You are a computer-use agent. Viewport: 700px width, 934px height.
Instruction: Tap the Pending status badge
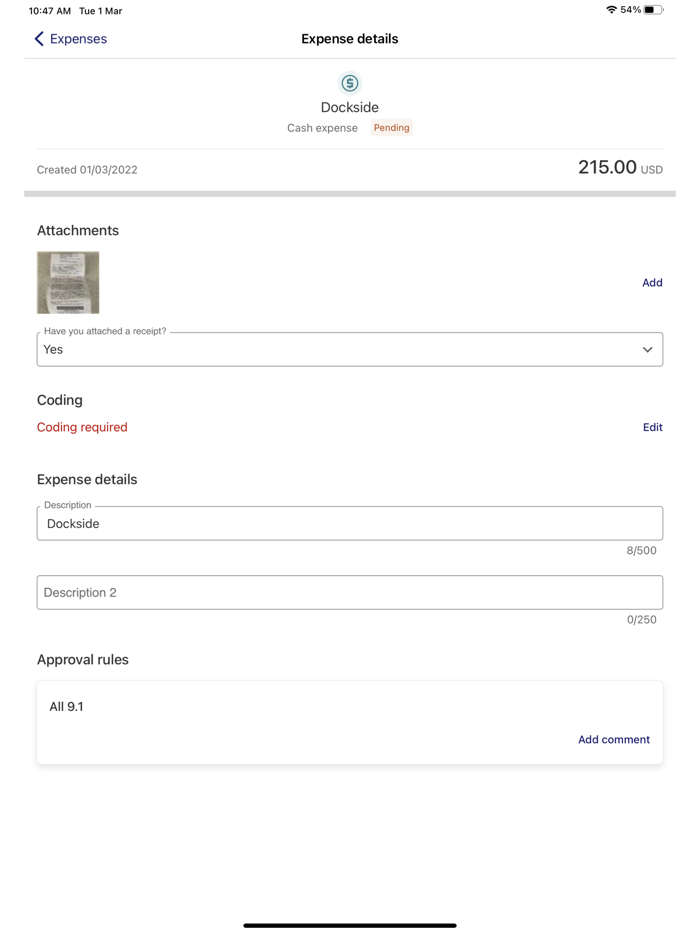point(391,127)
